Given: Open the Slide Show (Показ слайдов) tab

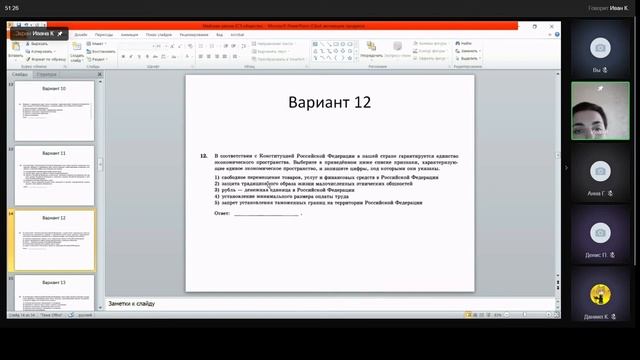Looking at the screenshot, I should pos(159,35).
